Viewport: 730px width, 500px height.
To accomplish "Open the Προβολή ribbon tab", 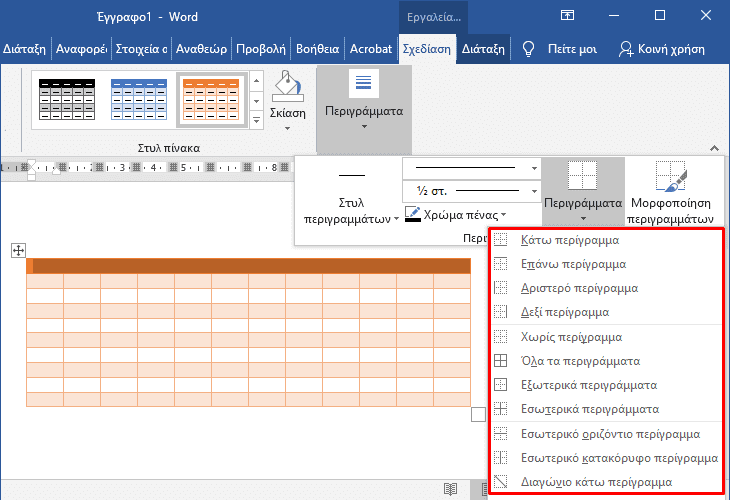I will 262,48.
